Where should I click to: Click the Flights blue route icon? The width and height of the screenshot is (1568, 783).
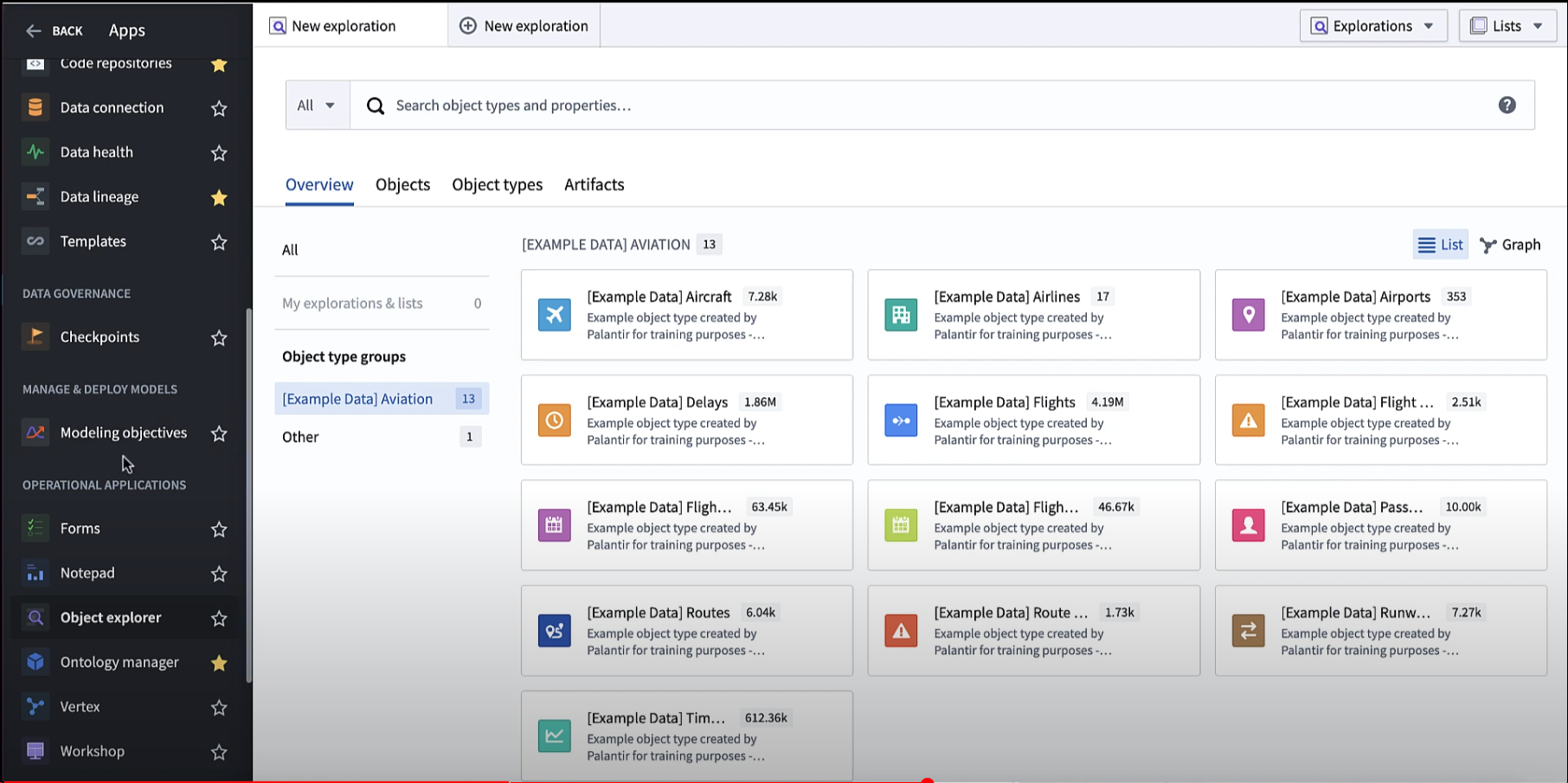[x=901, y=420]
